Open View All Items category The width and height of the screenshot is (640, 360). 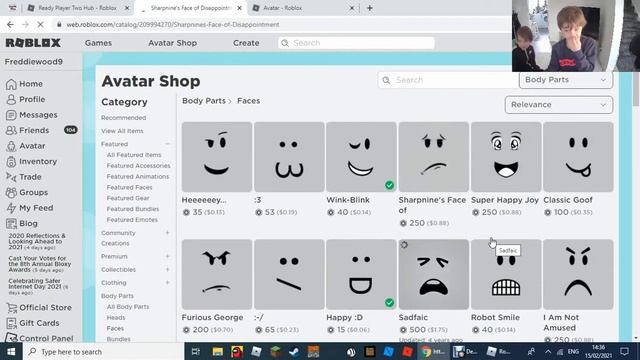[x=122, y=131]
